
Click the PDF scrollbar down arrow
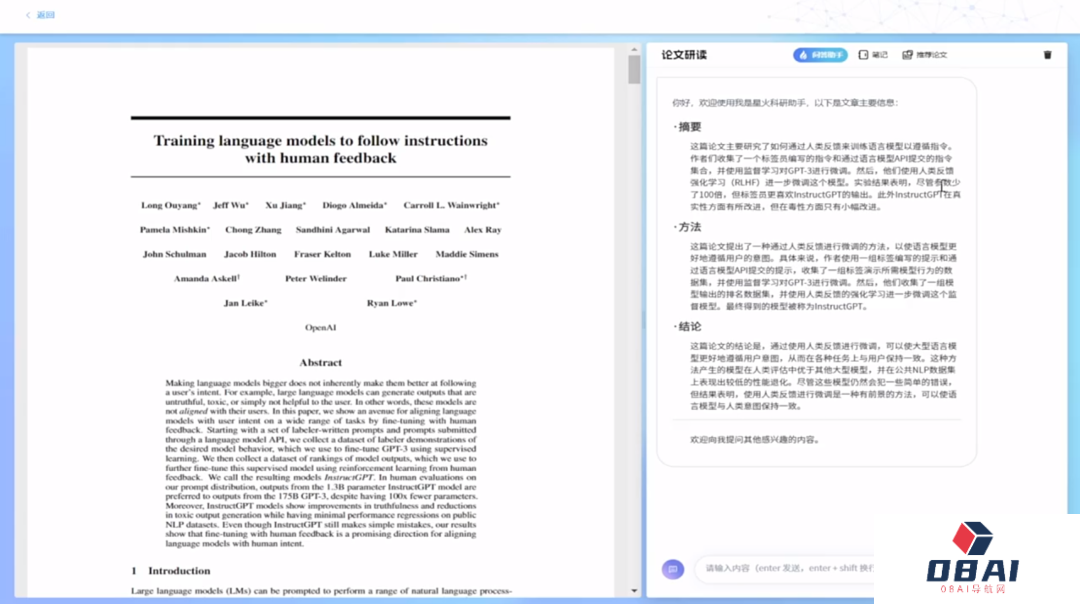634,591
